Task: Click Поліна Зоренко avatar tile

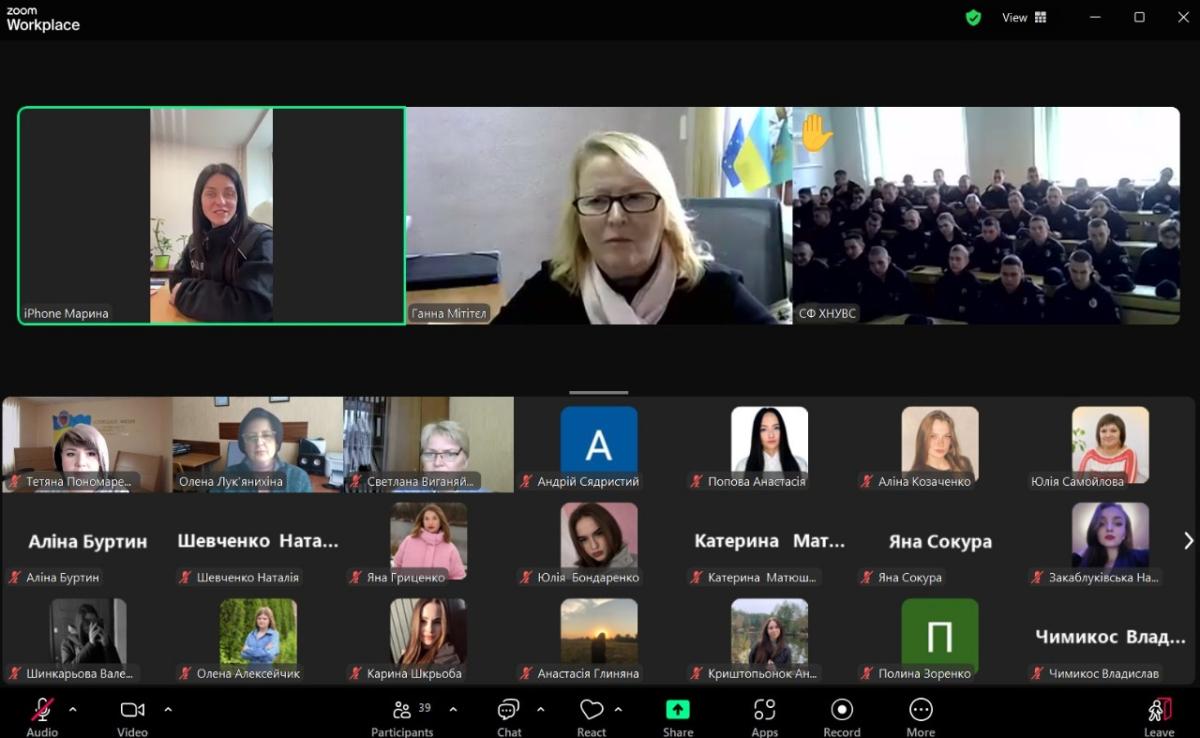Action: tap(940, 636)
